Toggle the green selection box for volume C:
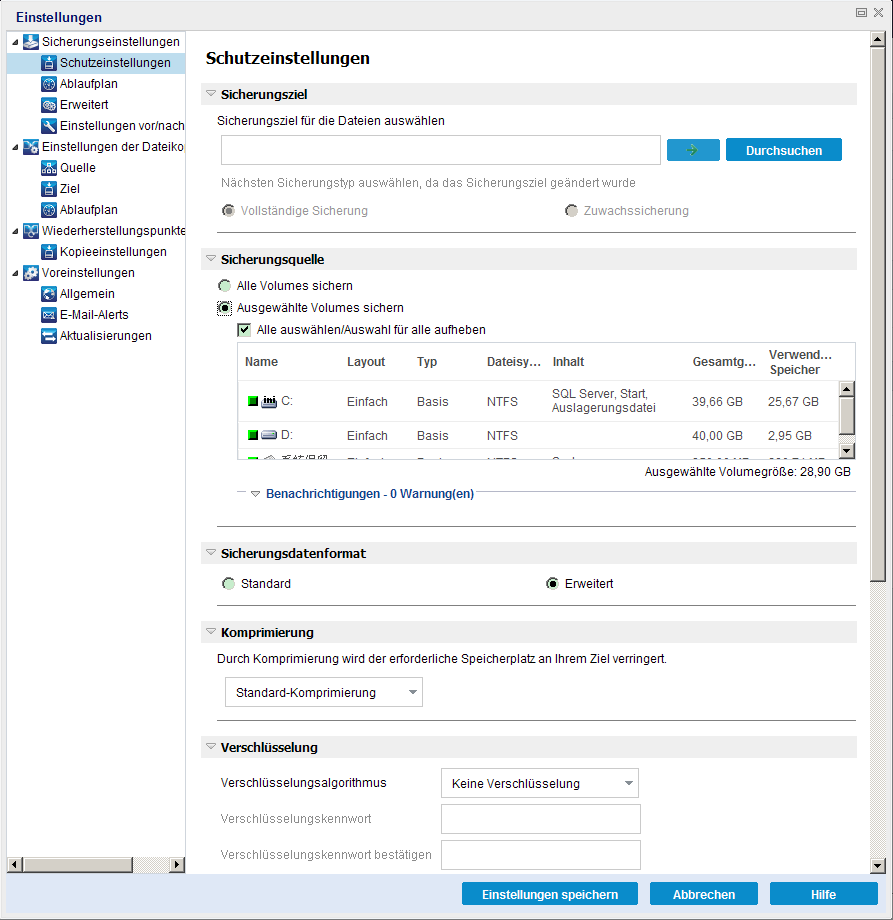 click(253, 401)
